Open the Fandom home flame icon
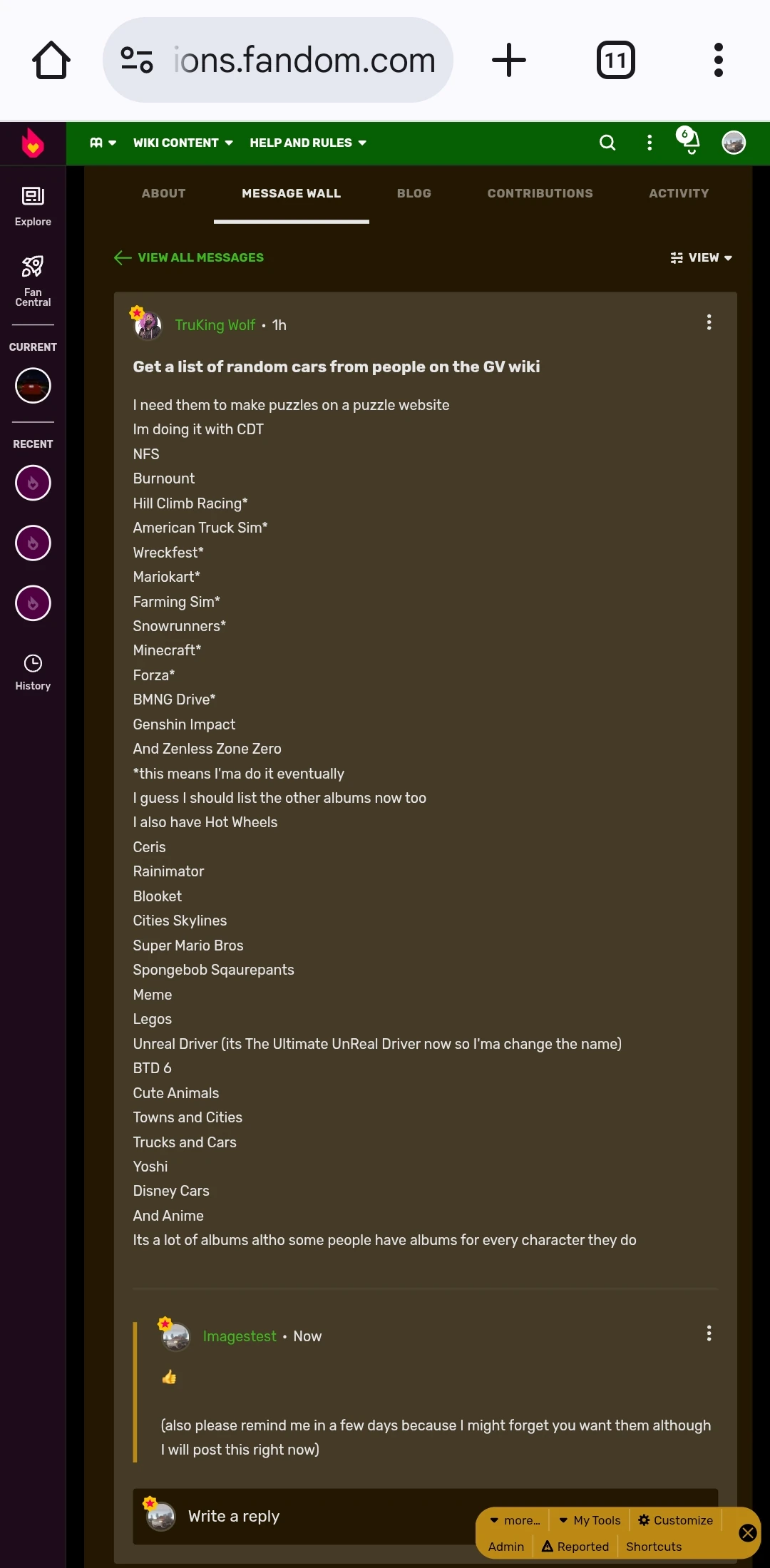Viewport: 770px width, 1568px height. click(32, 143)
